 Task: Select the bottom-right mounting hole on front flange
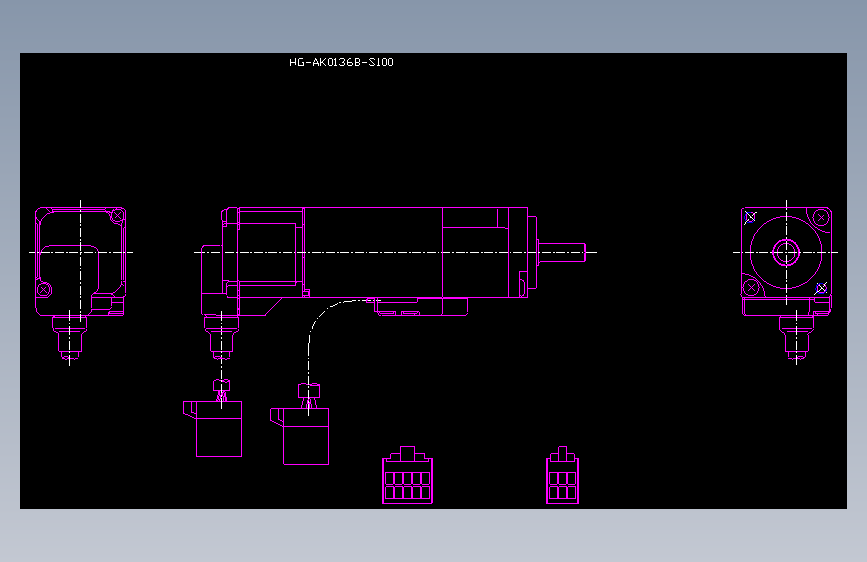click(x=822, y=288)
